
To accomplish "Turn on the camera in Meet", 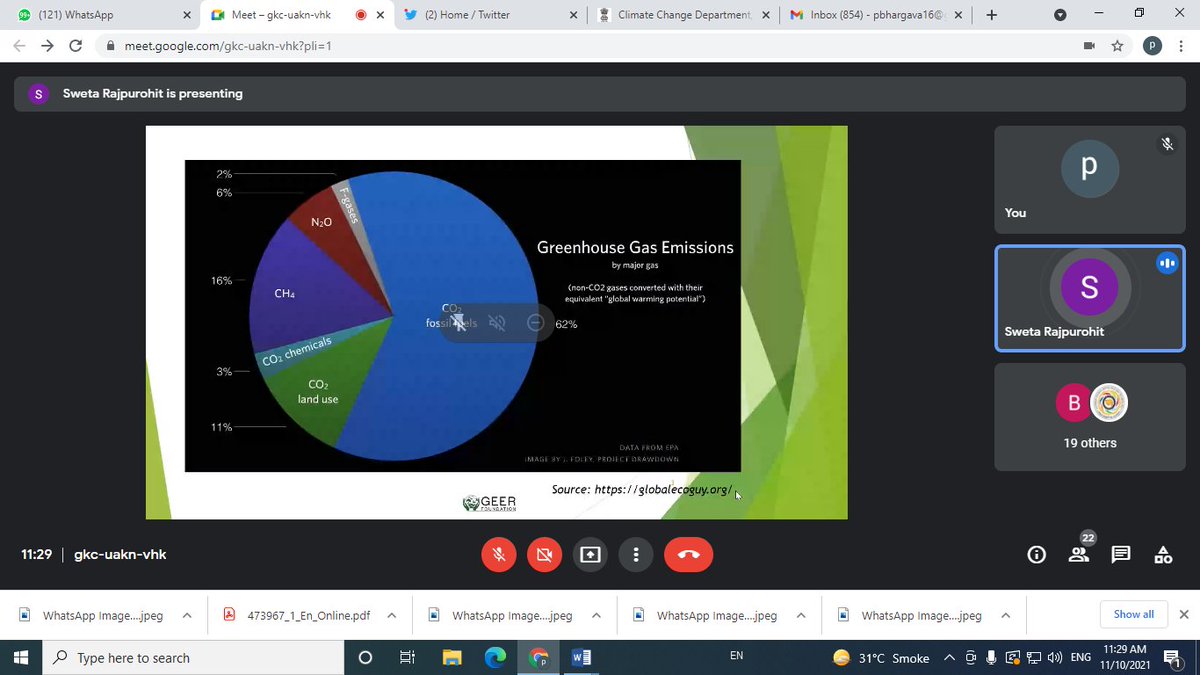I will tap(545, 554).
